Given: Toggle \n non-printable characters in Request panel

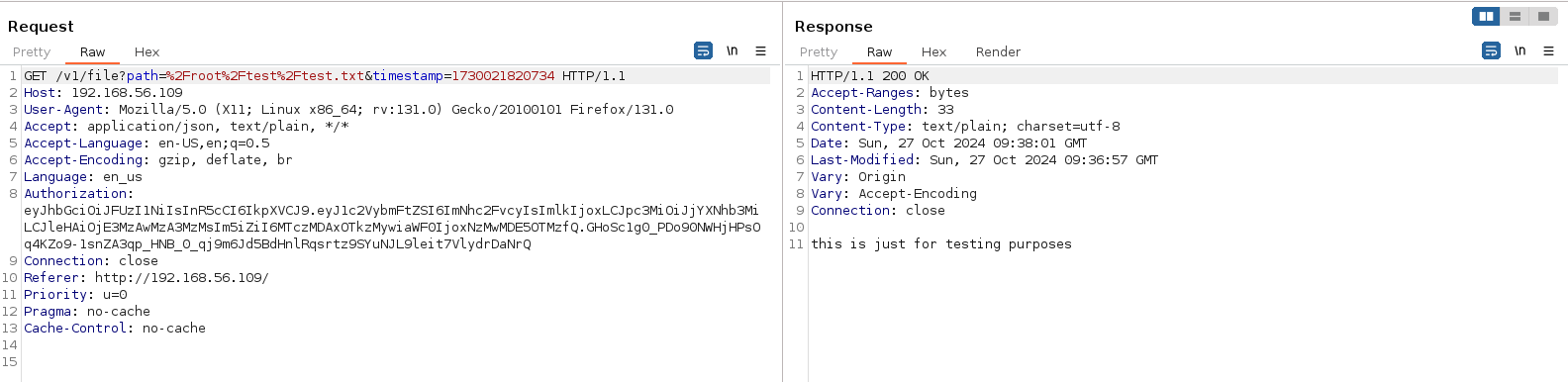Looking at the screenshot, I should 733,50.
